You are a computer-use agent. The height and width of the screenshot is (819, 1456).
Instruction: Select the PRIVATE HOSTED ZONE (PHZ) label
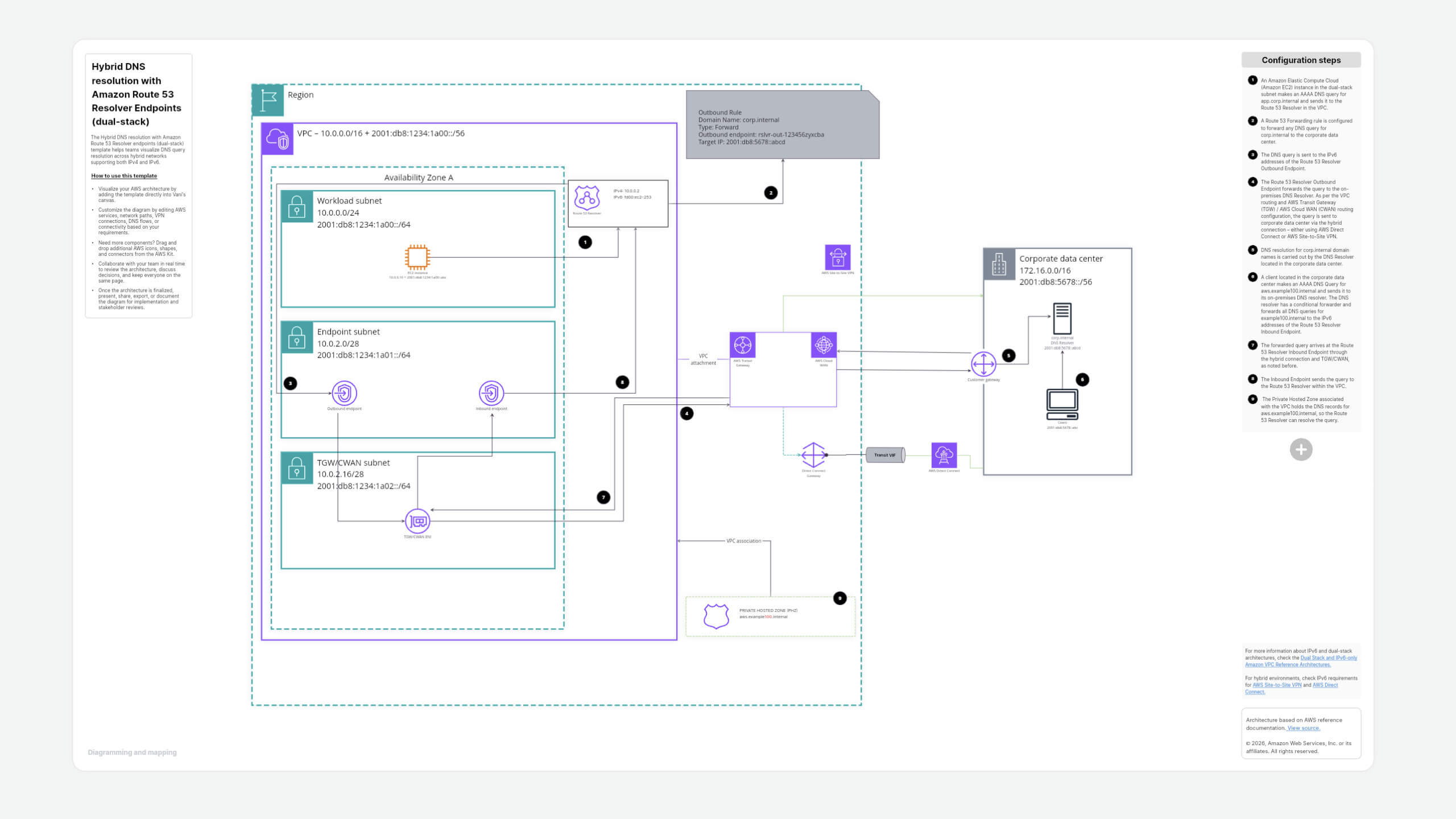768,610
